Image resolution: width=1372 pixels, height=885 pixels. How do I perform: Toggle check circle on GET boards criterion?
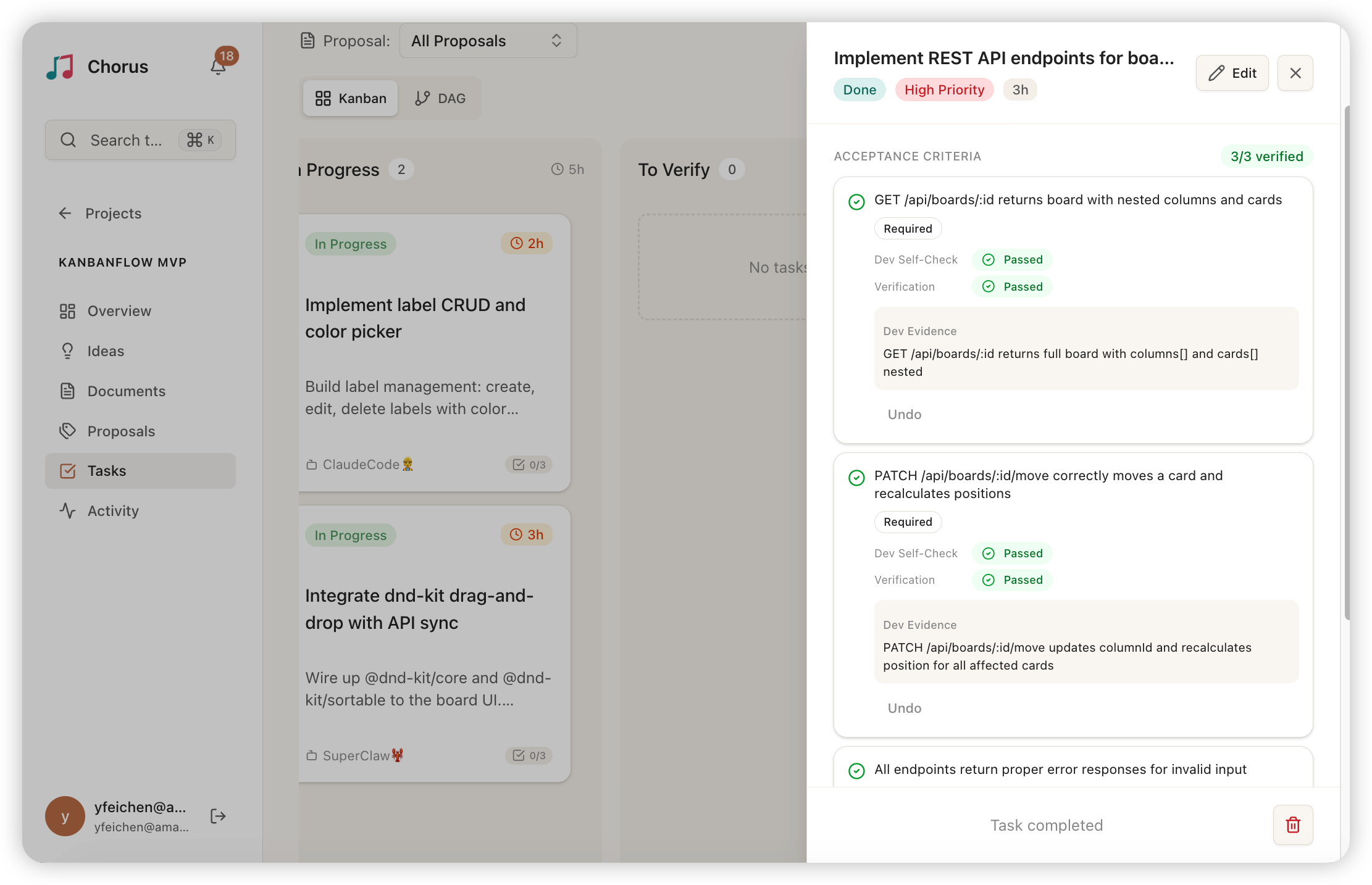pyautogui.click(x=856, y=201)
